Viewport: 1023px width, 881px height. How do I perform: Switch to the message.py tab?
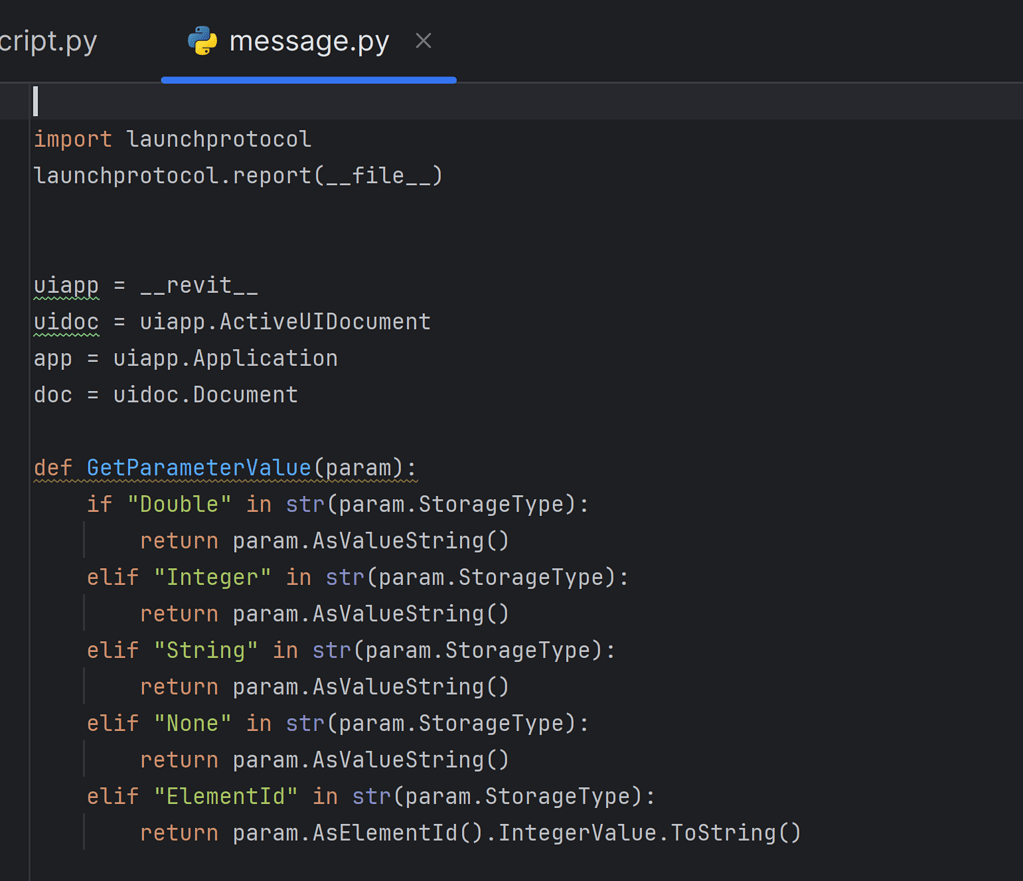pyautogui.click(x=309, y=42)
